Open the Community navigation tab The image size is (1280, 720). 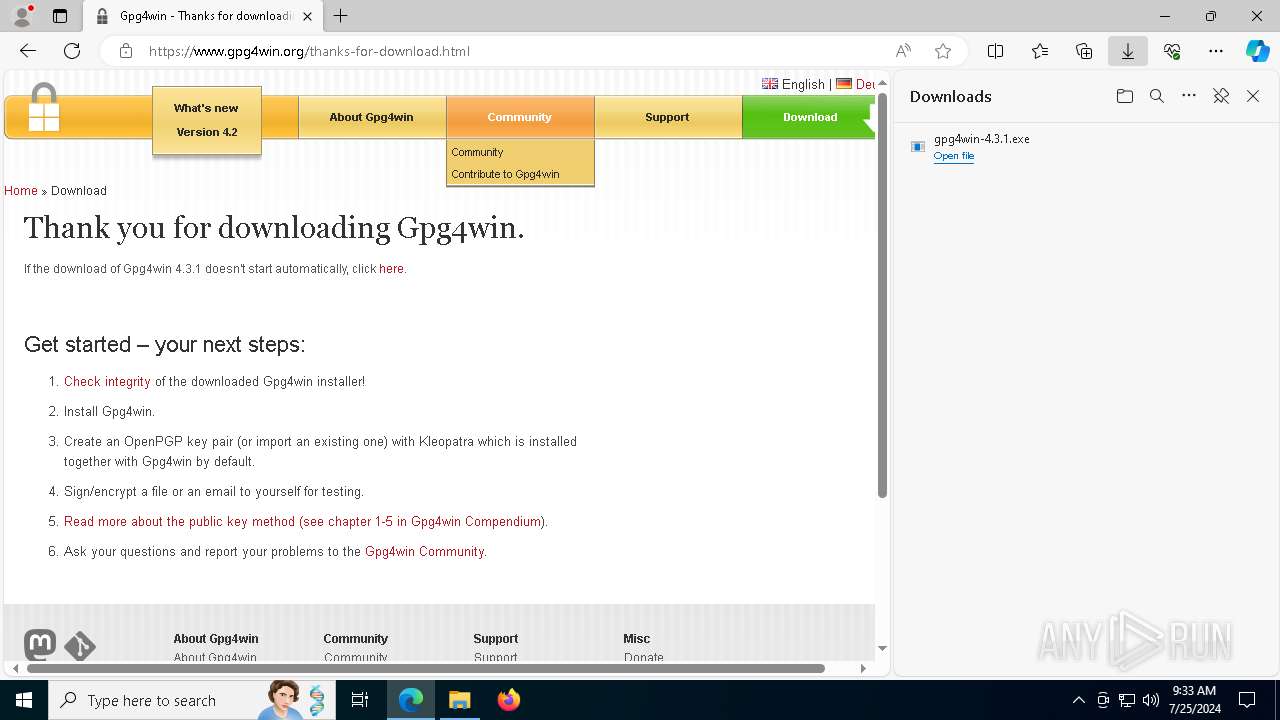(520, 117)
